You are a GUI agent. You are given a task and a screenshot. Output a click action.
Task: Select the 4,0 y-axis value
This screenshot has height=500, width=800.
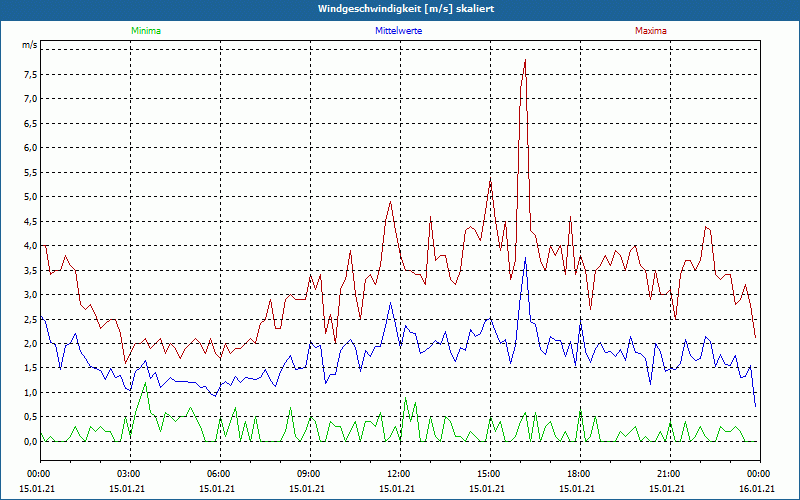coord(31,246)
